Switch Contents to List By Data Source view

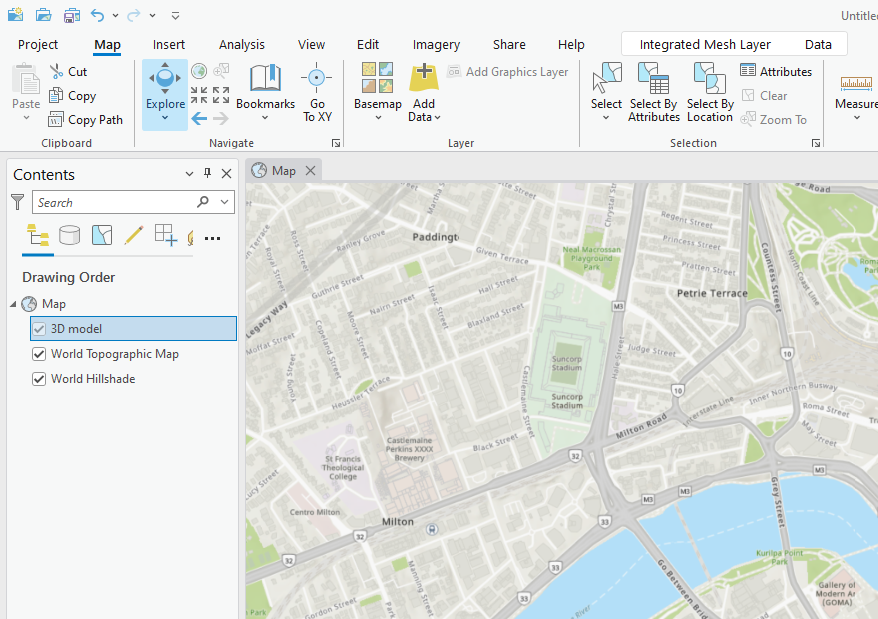68,237
